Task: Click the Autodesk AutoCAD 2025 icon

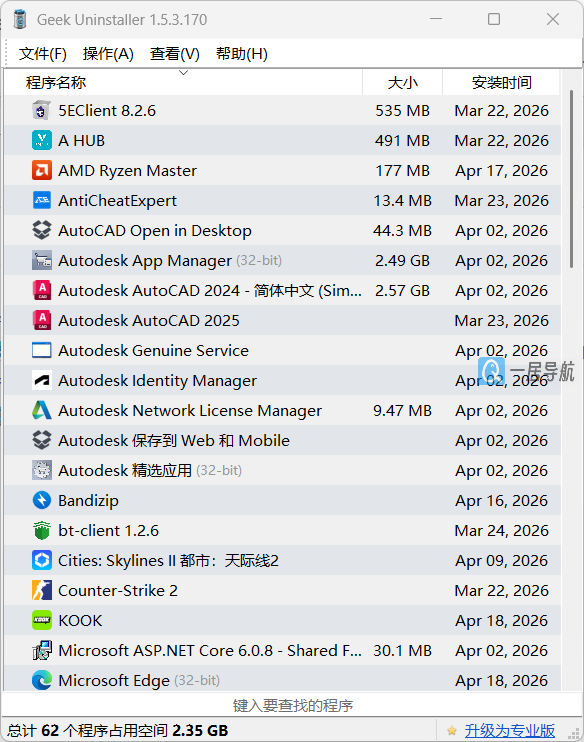Action: click(42, 320)
